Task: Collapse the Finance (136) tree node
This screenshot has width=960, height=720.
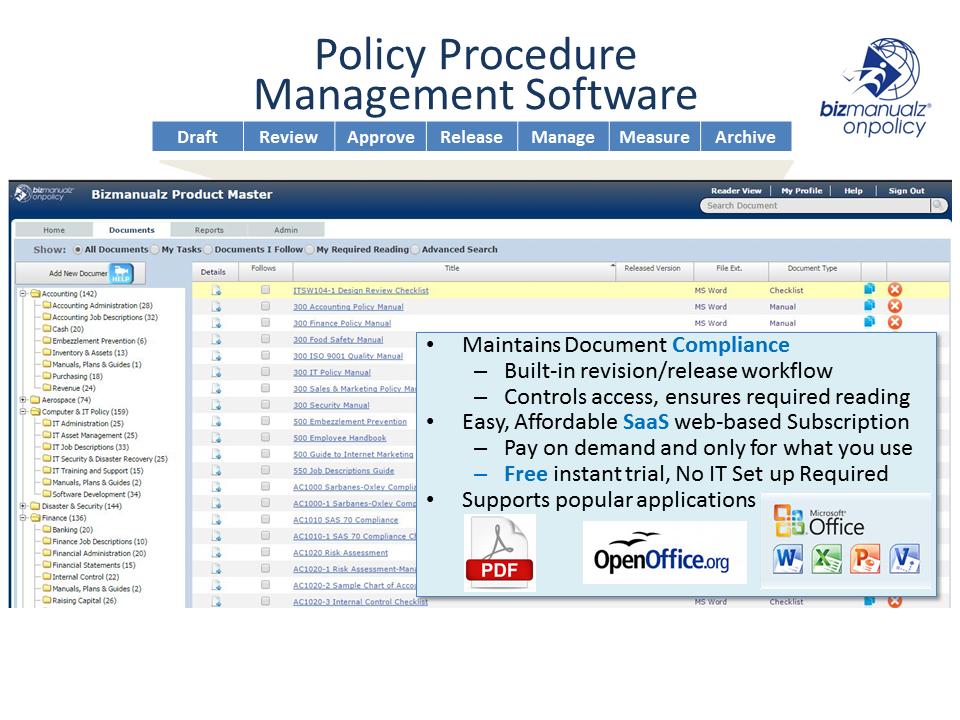Action: (x=23, y=518)
